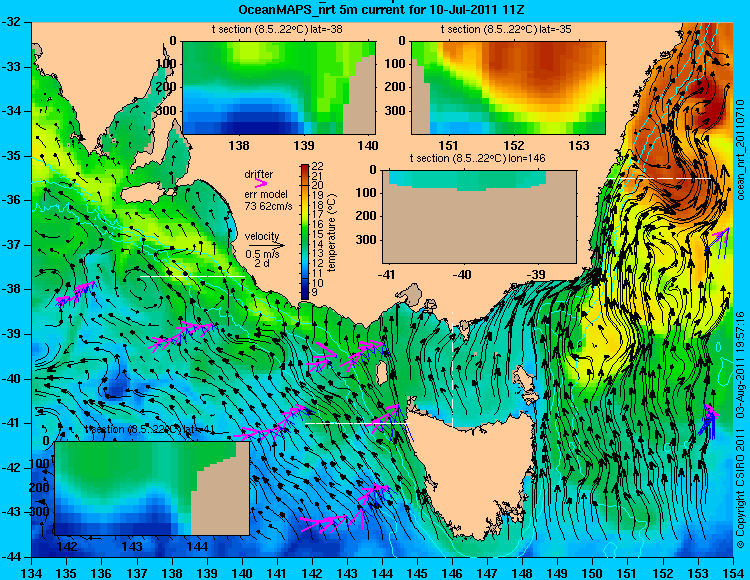Click the '© Copyright CSIRO 2011' notice
This screenshot has height=580, width=750.
[741, 486]
